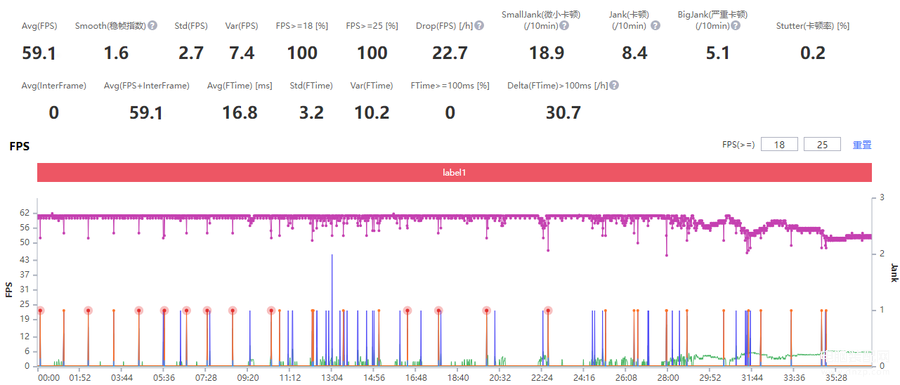Click the red jank marker near 16:48
The height and width of the screenshot is (385, 900).
(408, 310)
